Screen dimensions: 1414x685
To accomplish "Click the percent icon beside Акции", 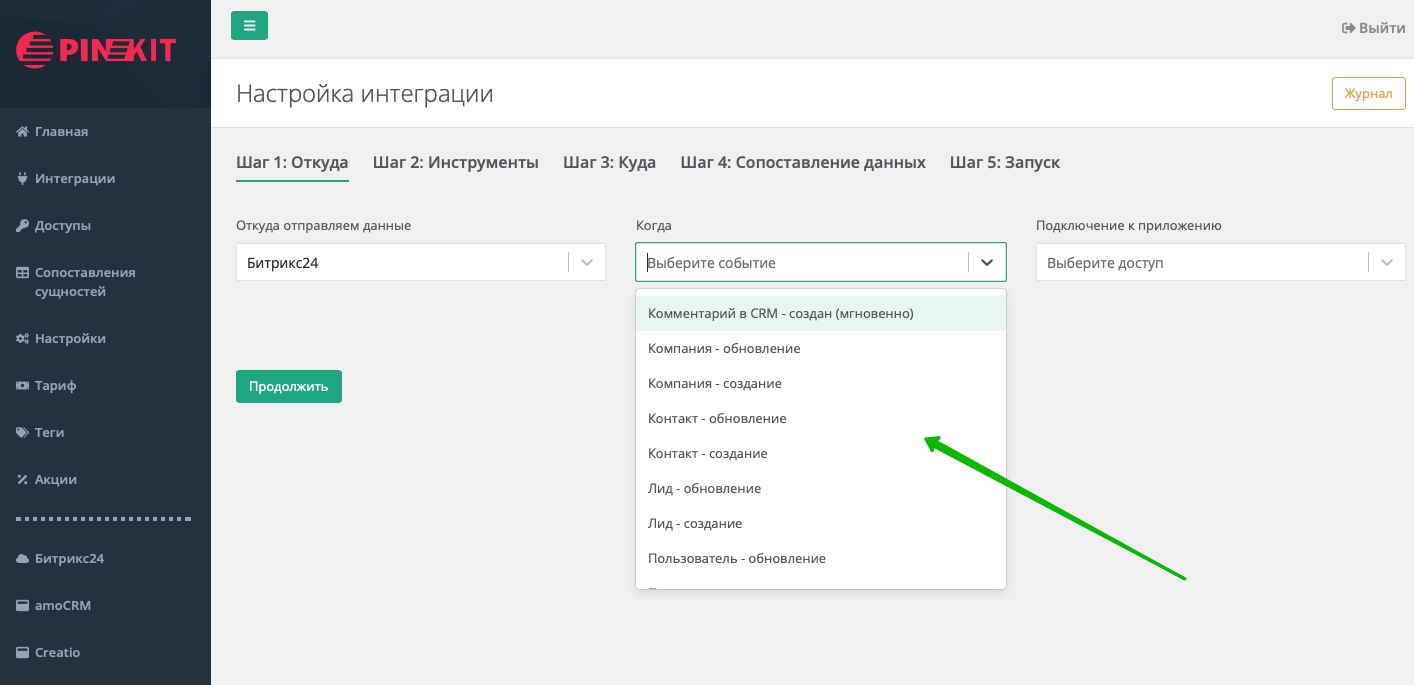I will pos(22,480).
